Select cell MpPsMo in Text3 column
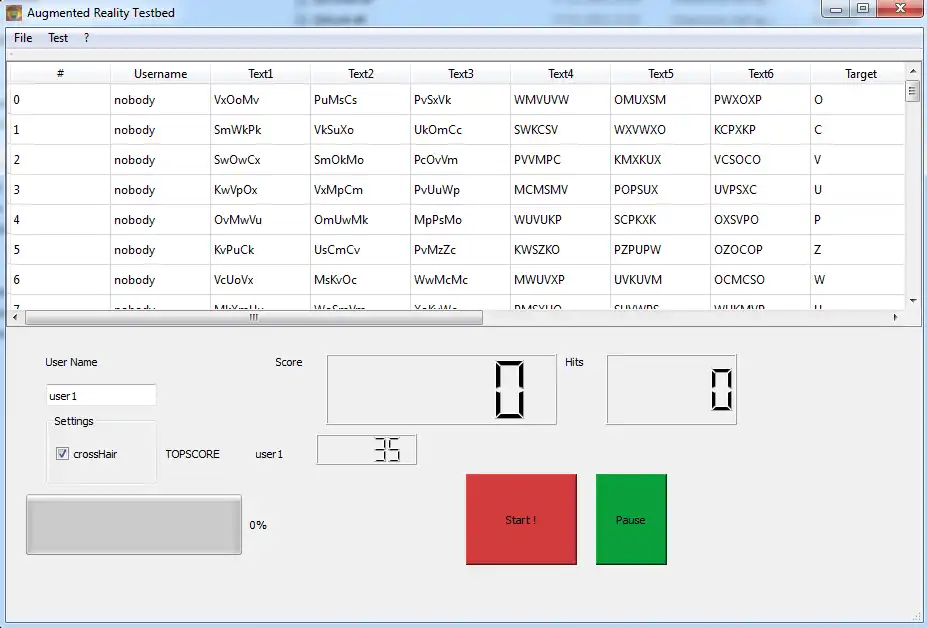 click(460, 219)
